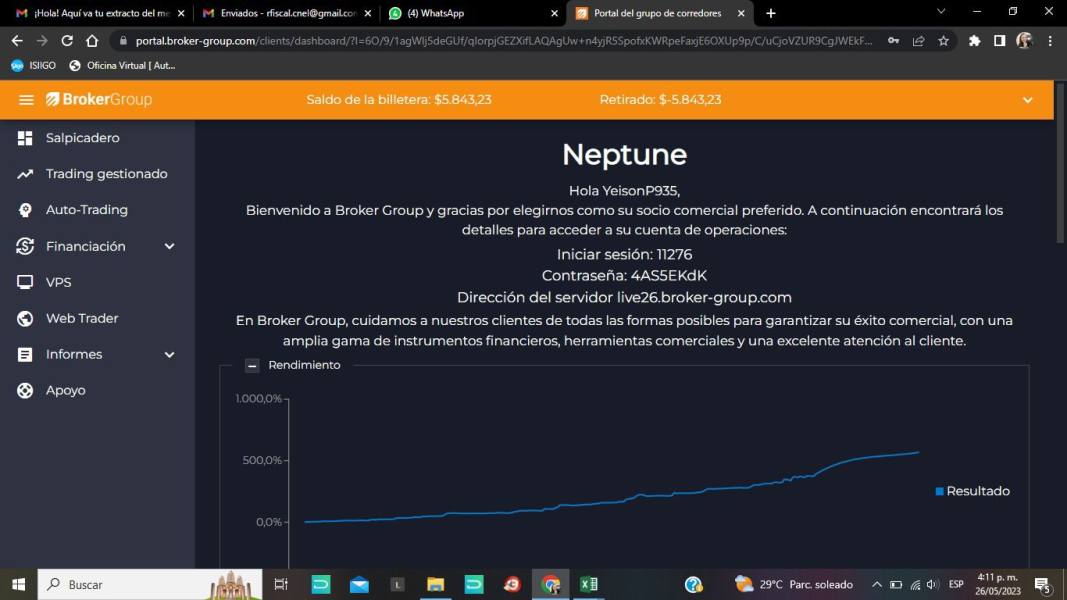Show hidden system tray icons
1067x600 pixels.
(x=877, y=584)
